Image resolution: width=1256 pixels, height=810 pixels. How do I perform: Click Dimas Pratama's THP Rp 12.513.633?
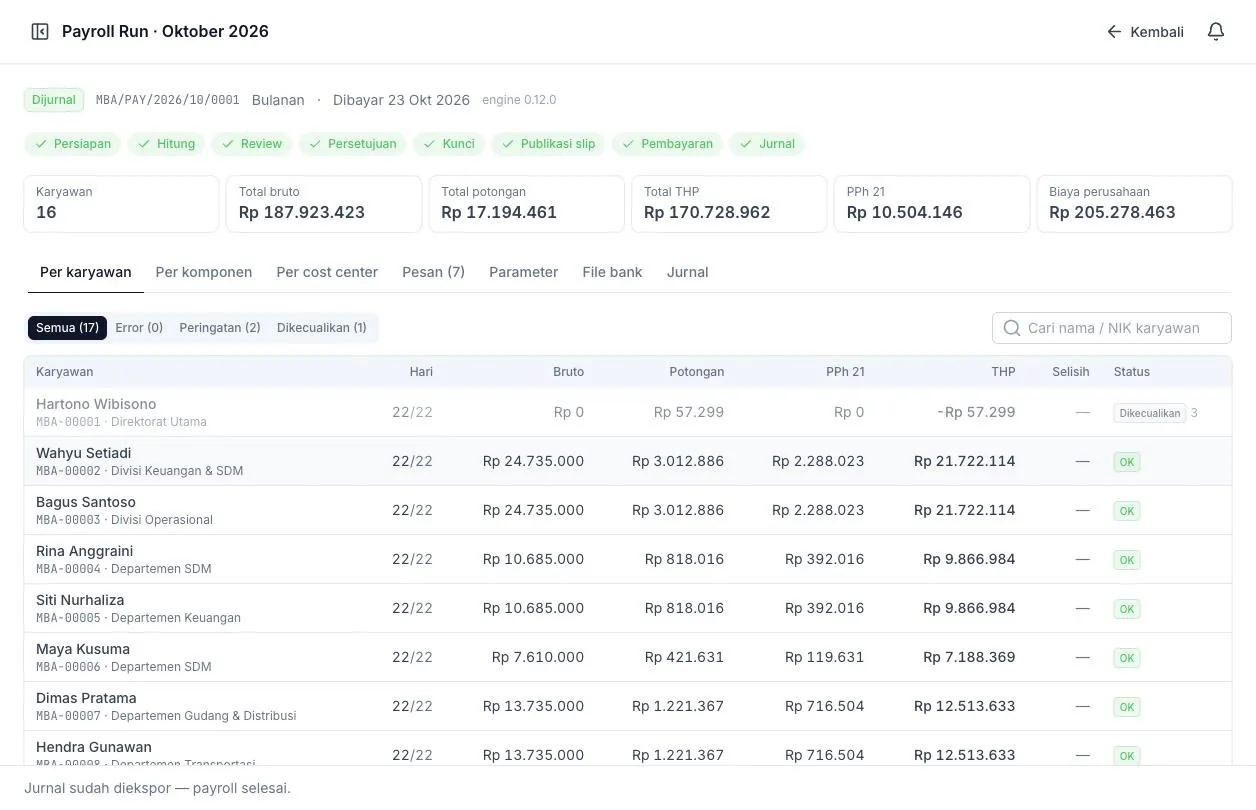pyautogui.click(x=964, y=706)
